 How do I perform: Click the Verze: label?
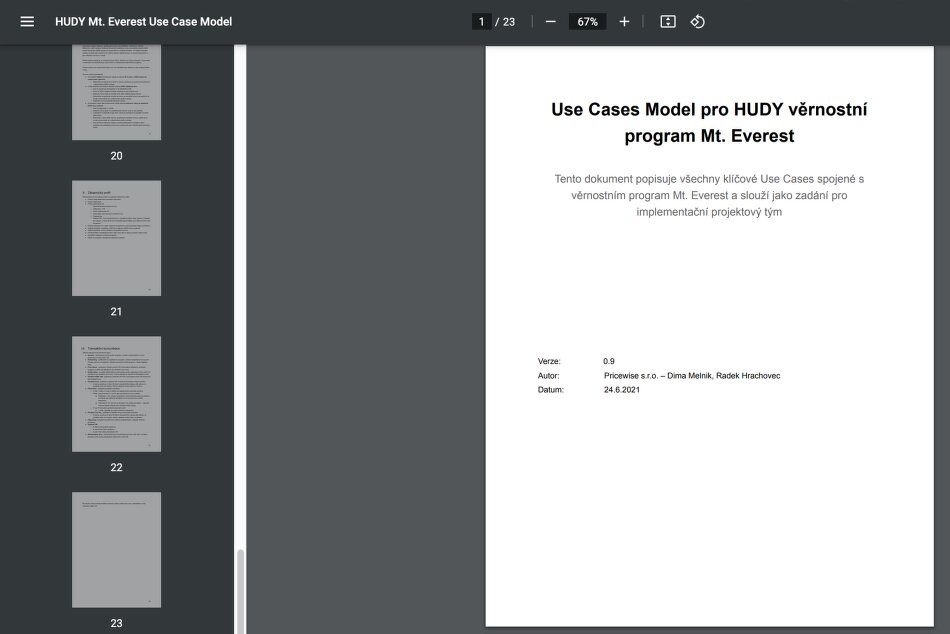point(549,361)
